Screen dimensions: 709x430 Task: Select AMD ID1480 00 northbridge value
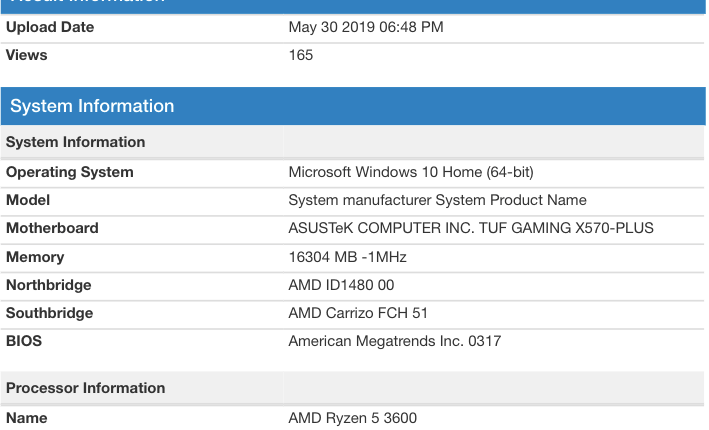click(341, 285)
